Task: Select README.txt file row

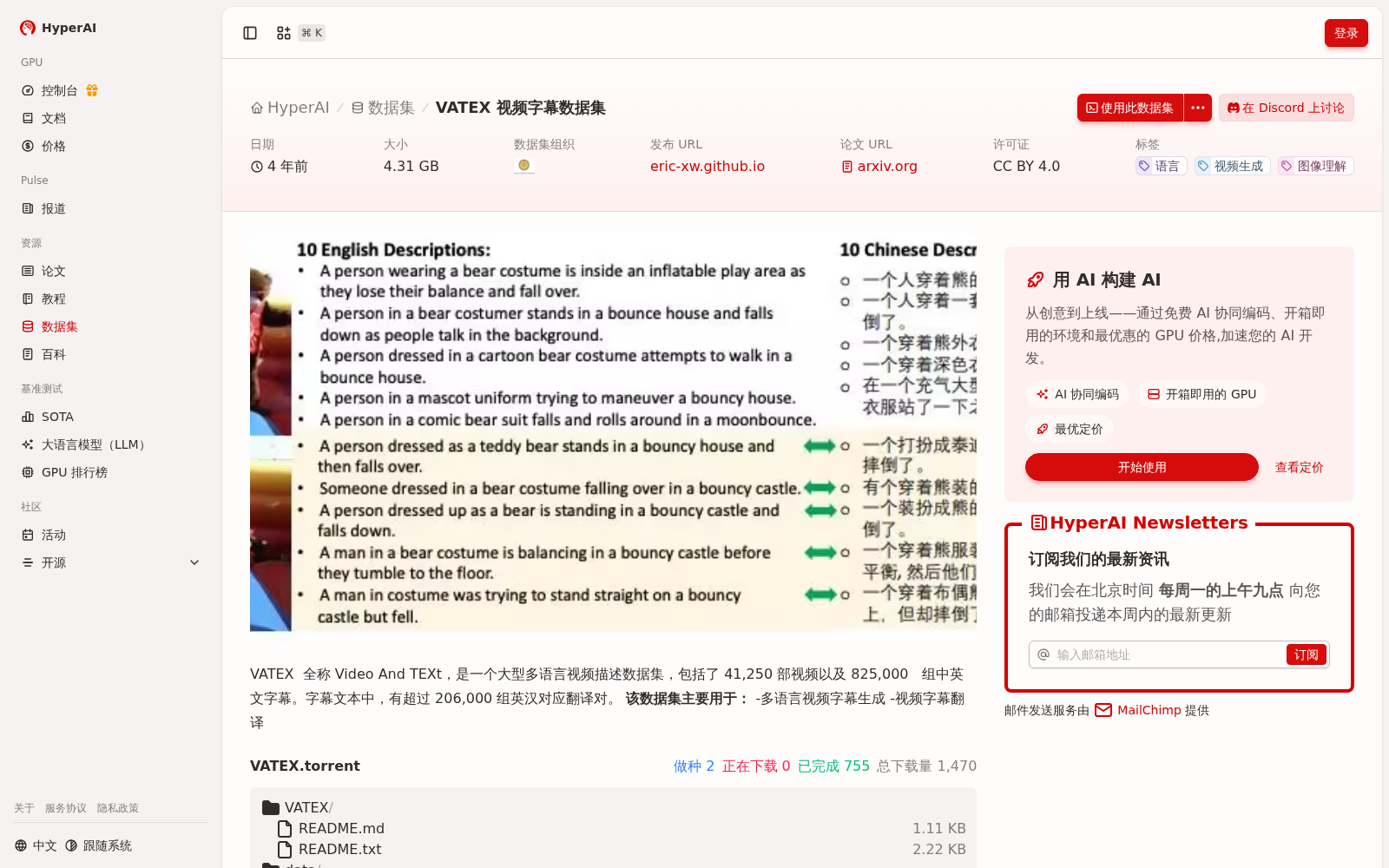Action: click(x=613, y=849)
